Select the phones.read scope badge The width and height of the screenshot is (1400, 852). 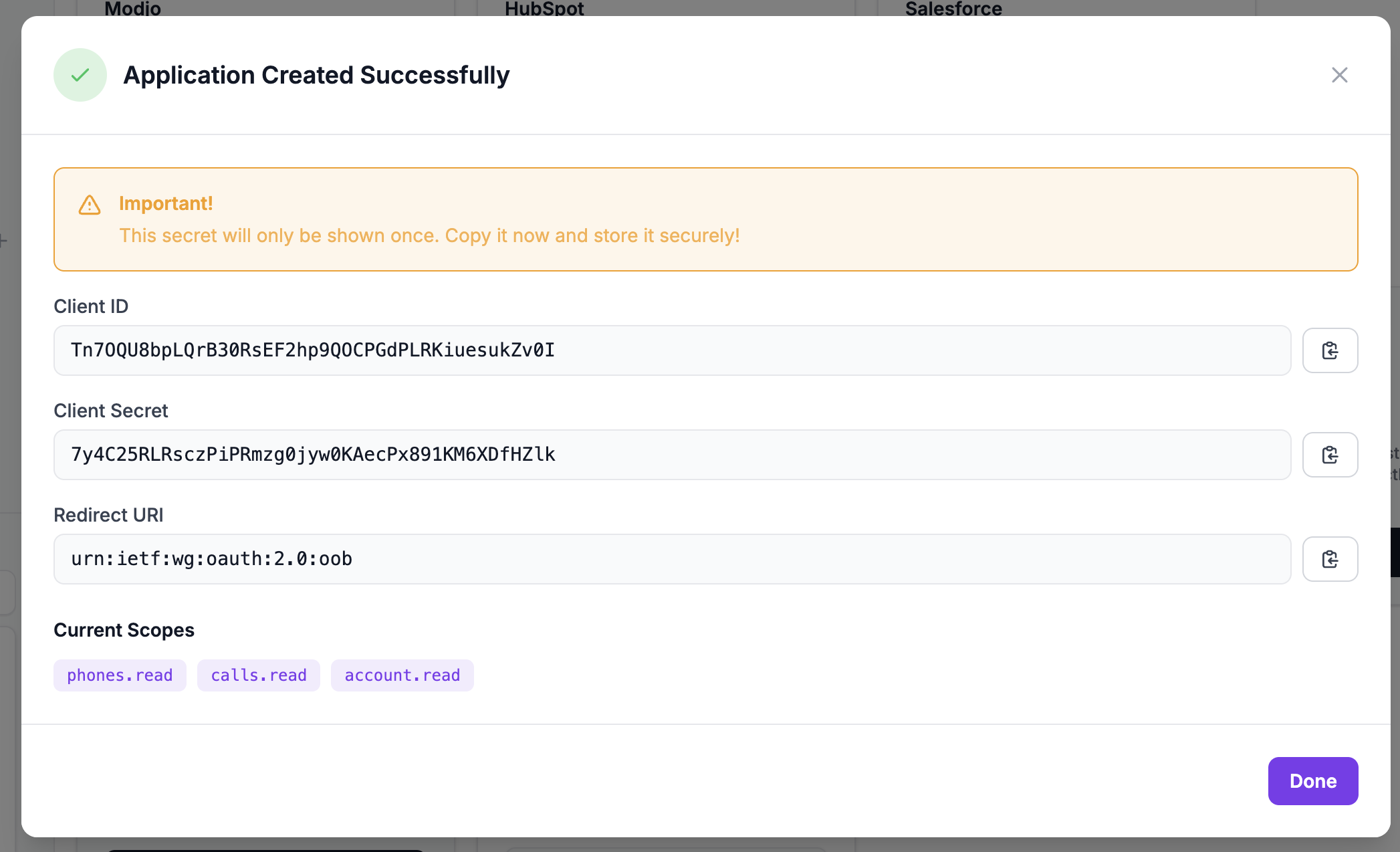[120, 675]
